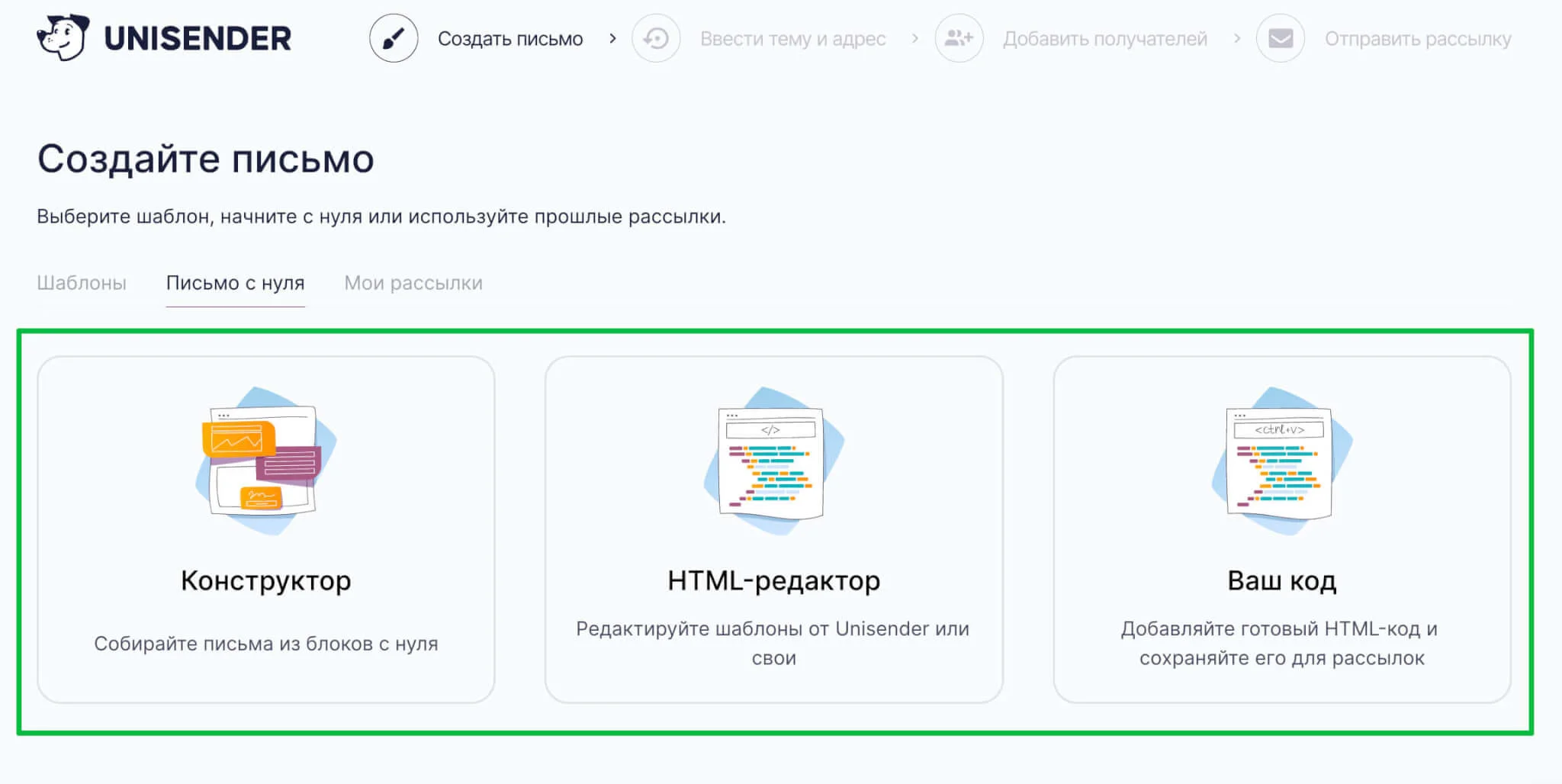This screenshot has height=784, width=1562.
Task: Go to the Отправить рассылку step
Action: [x=1418, y=39]
